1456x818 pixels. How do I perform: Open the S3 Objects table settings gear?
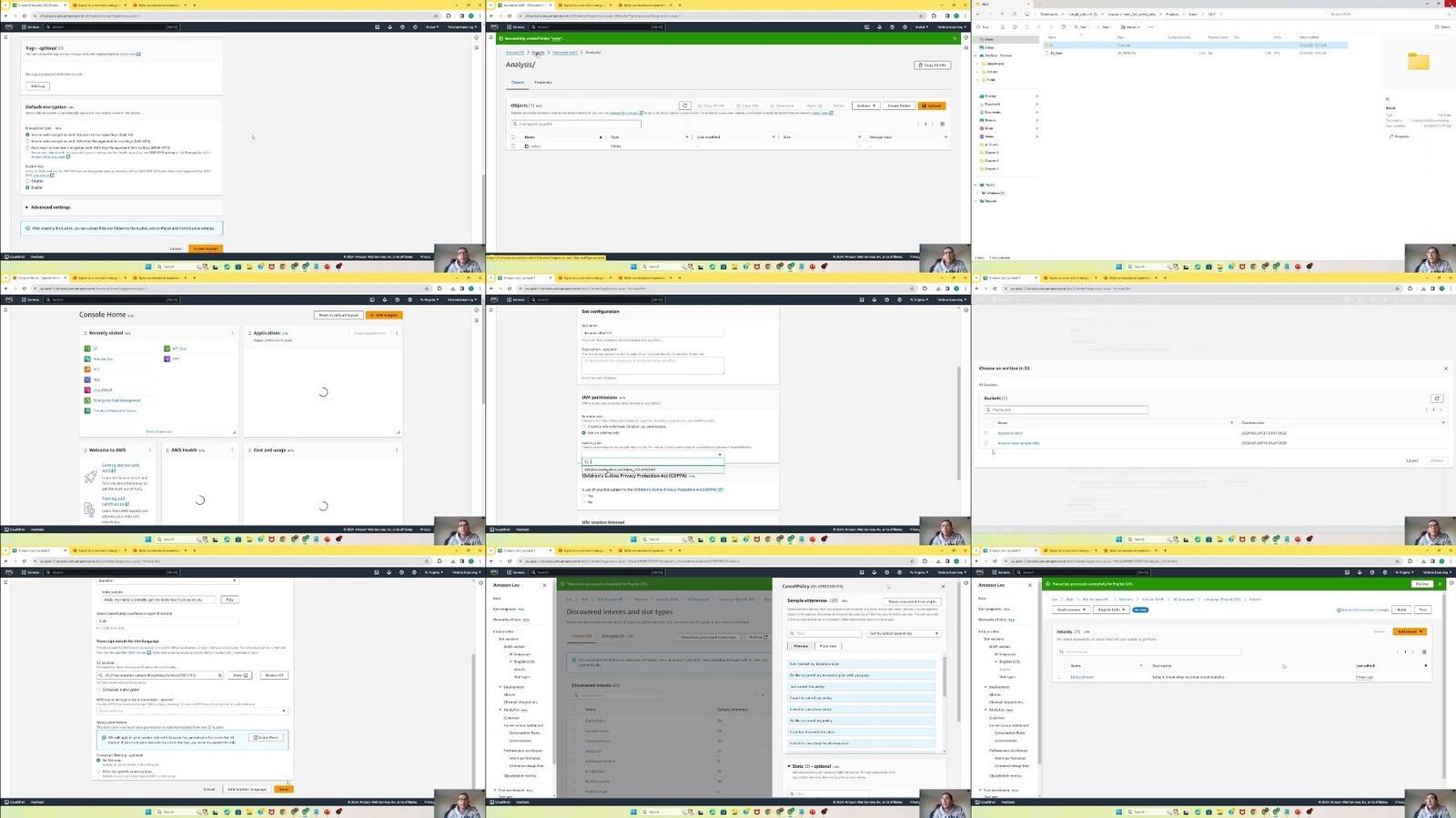pos(943,124)
